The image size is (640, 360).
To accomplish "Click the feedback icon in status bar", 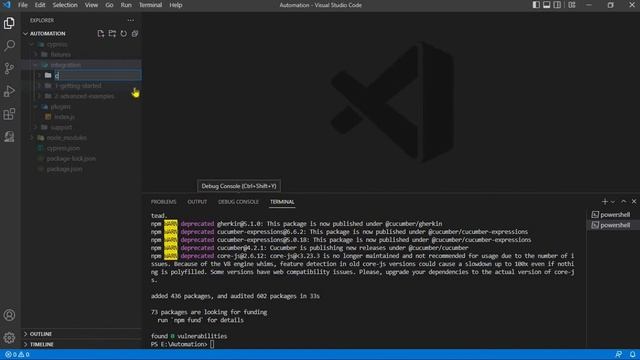I will point(619,354).
